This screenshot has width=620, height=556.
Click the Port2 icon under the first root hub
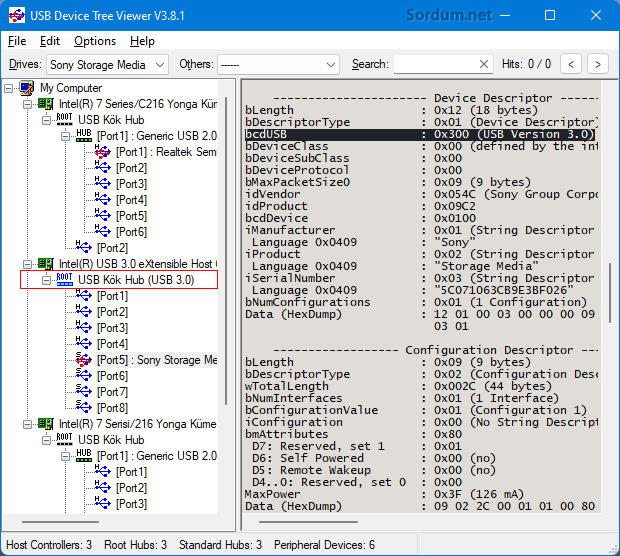coord(84,248)
